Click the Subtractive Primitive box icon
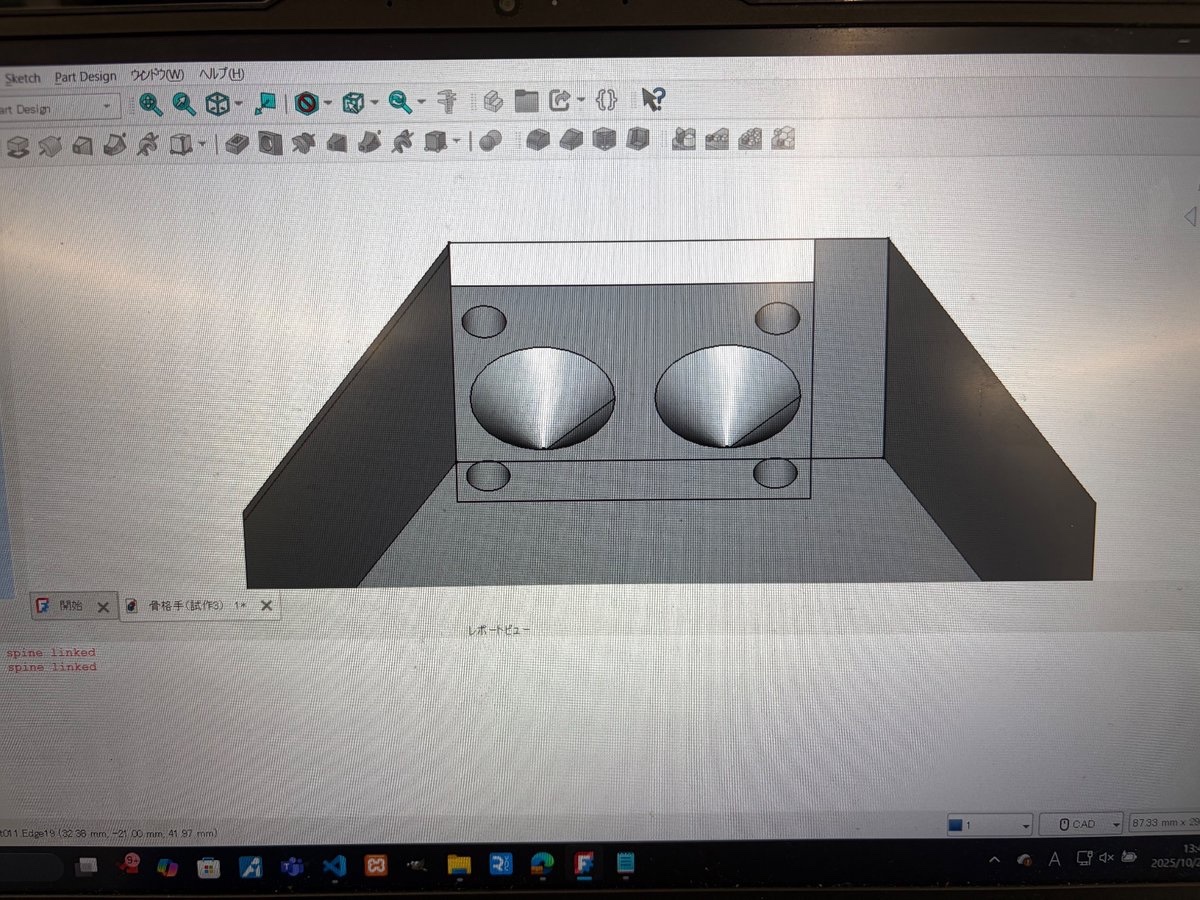Screen dimensions: 1200x900 click(435, 142)
